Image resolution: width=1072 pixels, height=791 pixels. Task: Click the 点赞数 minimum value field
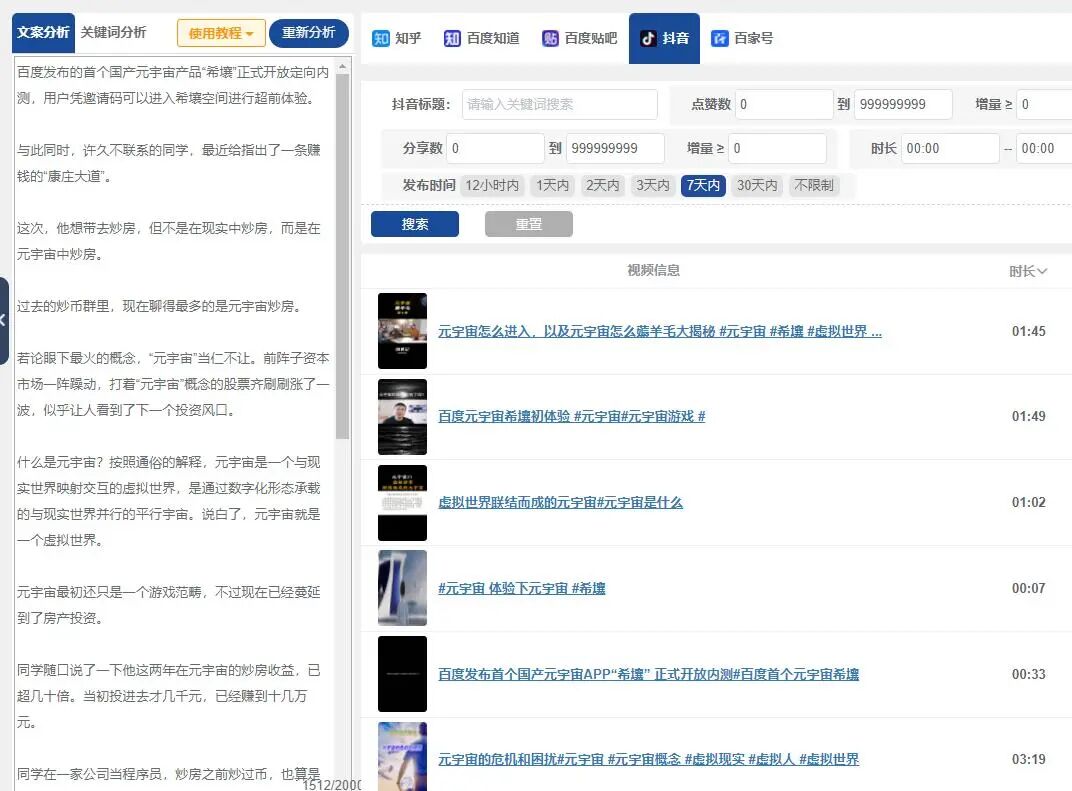(x=783, y=105)
